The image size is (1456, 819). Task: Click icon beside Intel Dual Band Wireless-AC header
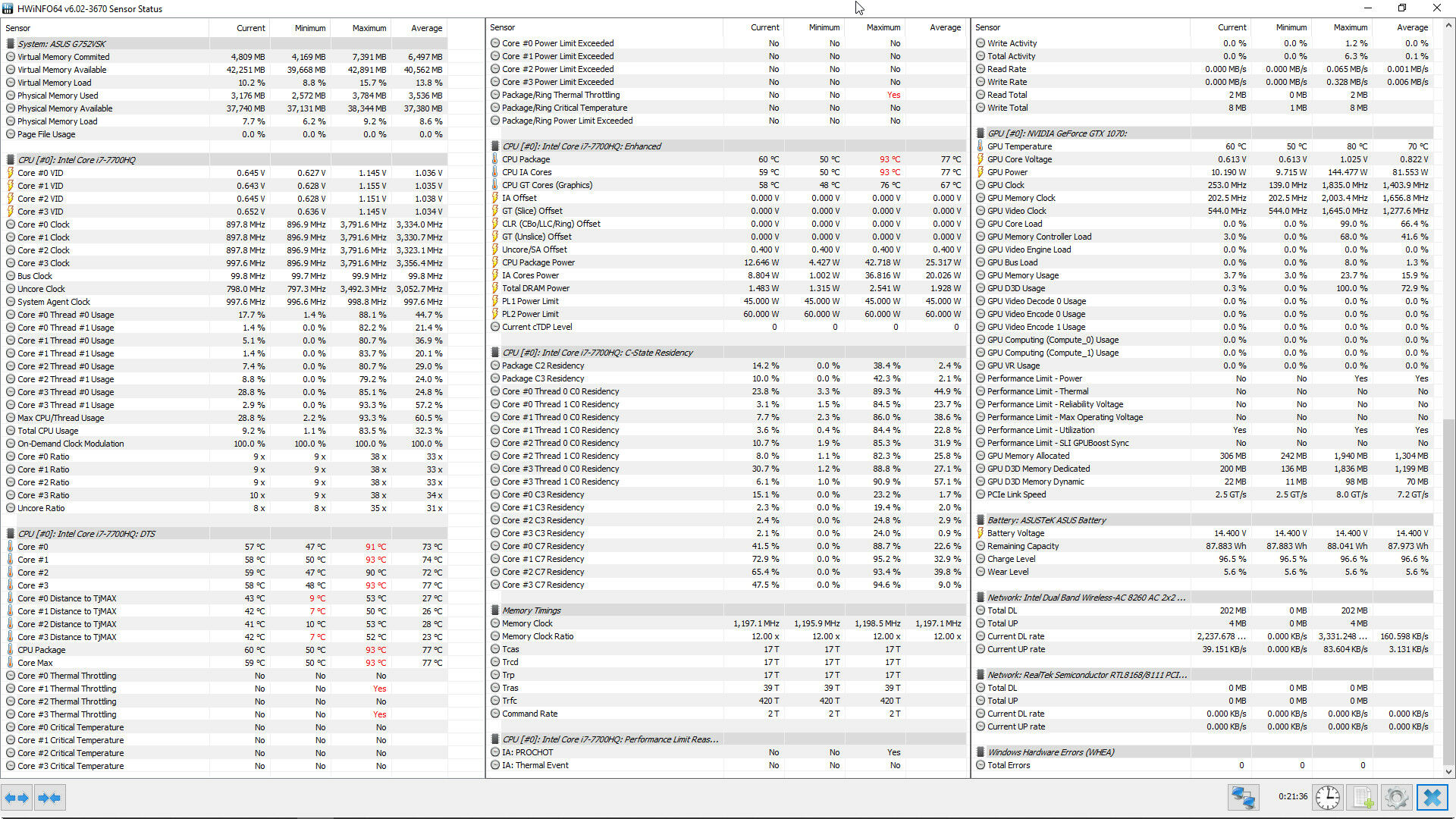pyautogui.click(x=981, y=598)
